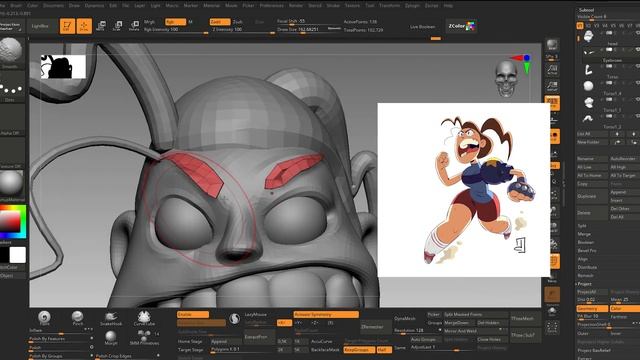Select the Rotate transform tool icon

click(134, 26)
